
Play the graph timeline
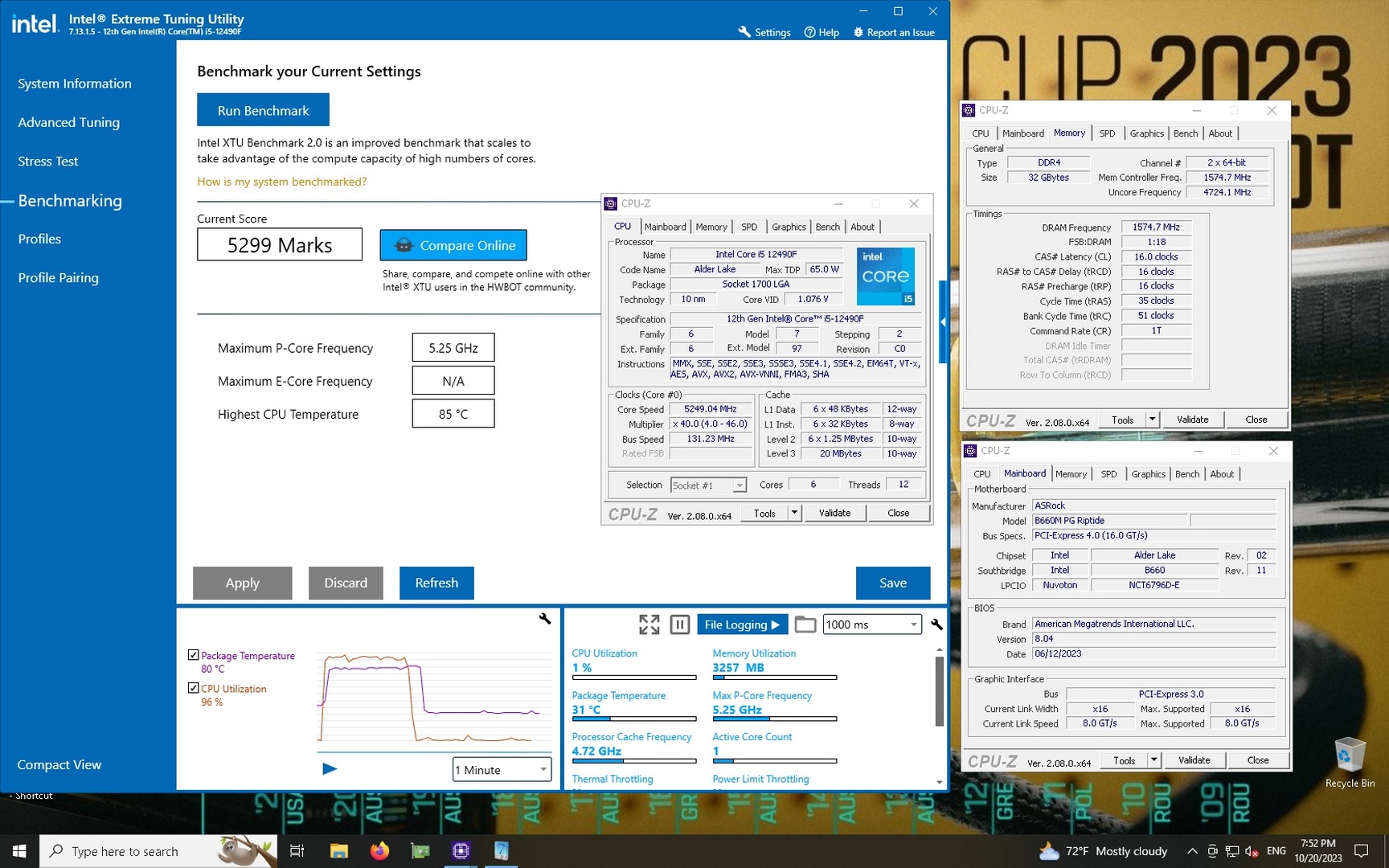coord(330,769)
